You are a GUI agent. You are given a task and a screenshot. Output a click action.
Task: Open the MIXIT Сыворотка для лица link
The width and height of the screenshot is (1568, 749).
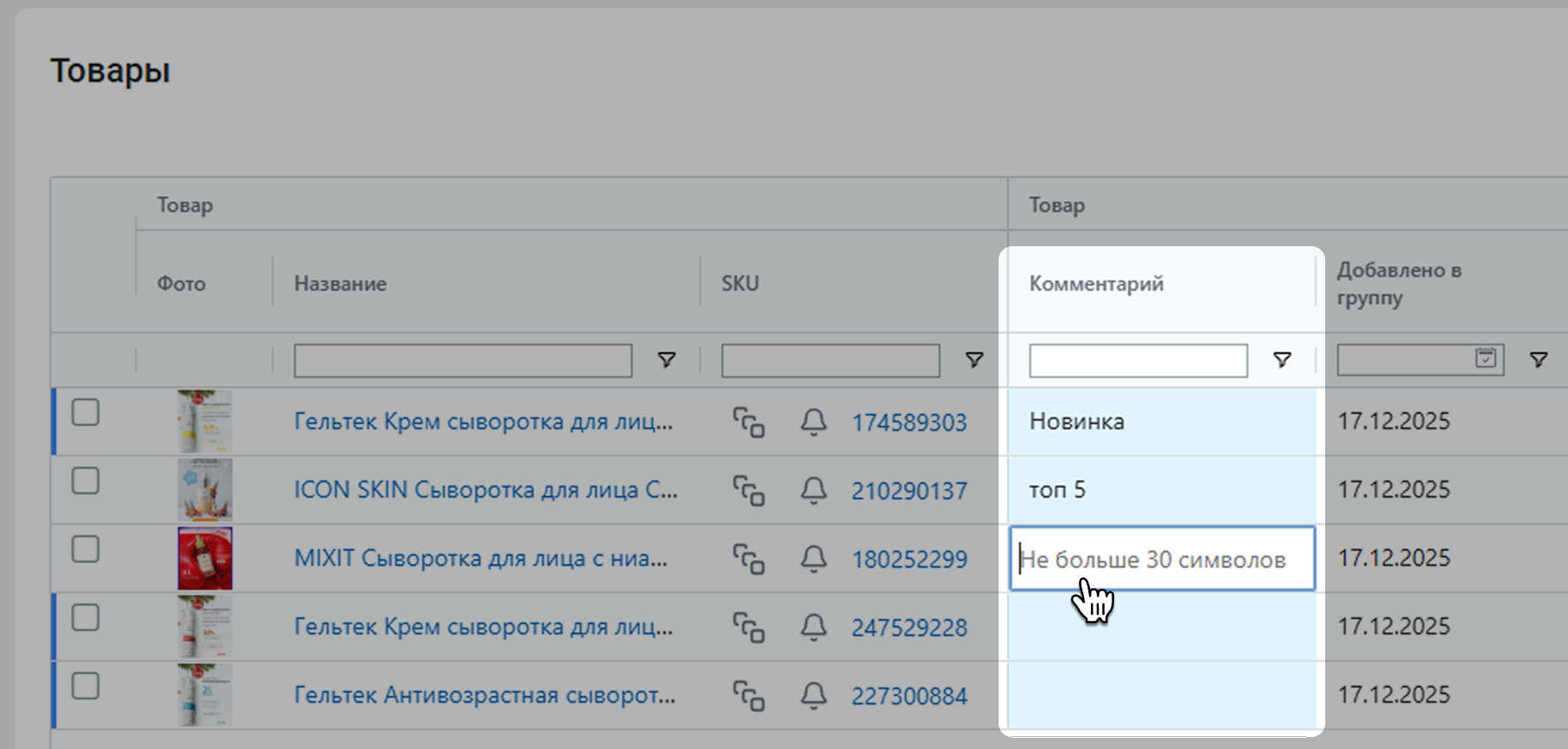tap(480, 558)
